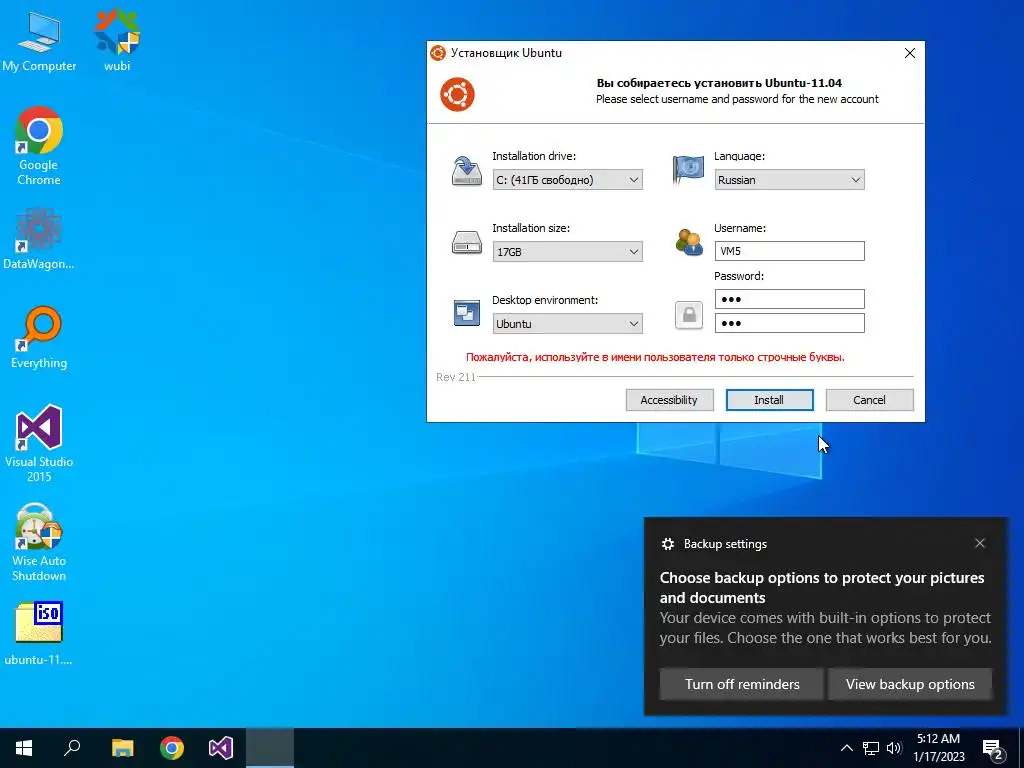This screenshot has height=768, width=1024.
Task: Launch Visual Studio from the taskbar
Action: 221,748
